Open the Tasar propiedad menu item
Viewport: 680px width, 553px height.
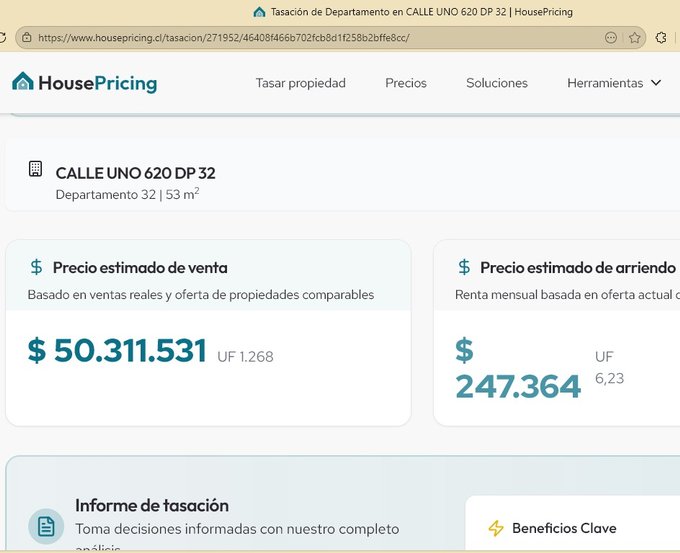coord(300,83)
